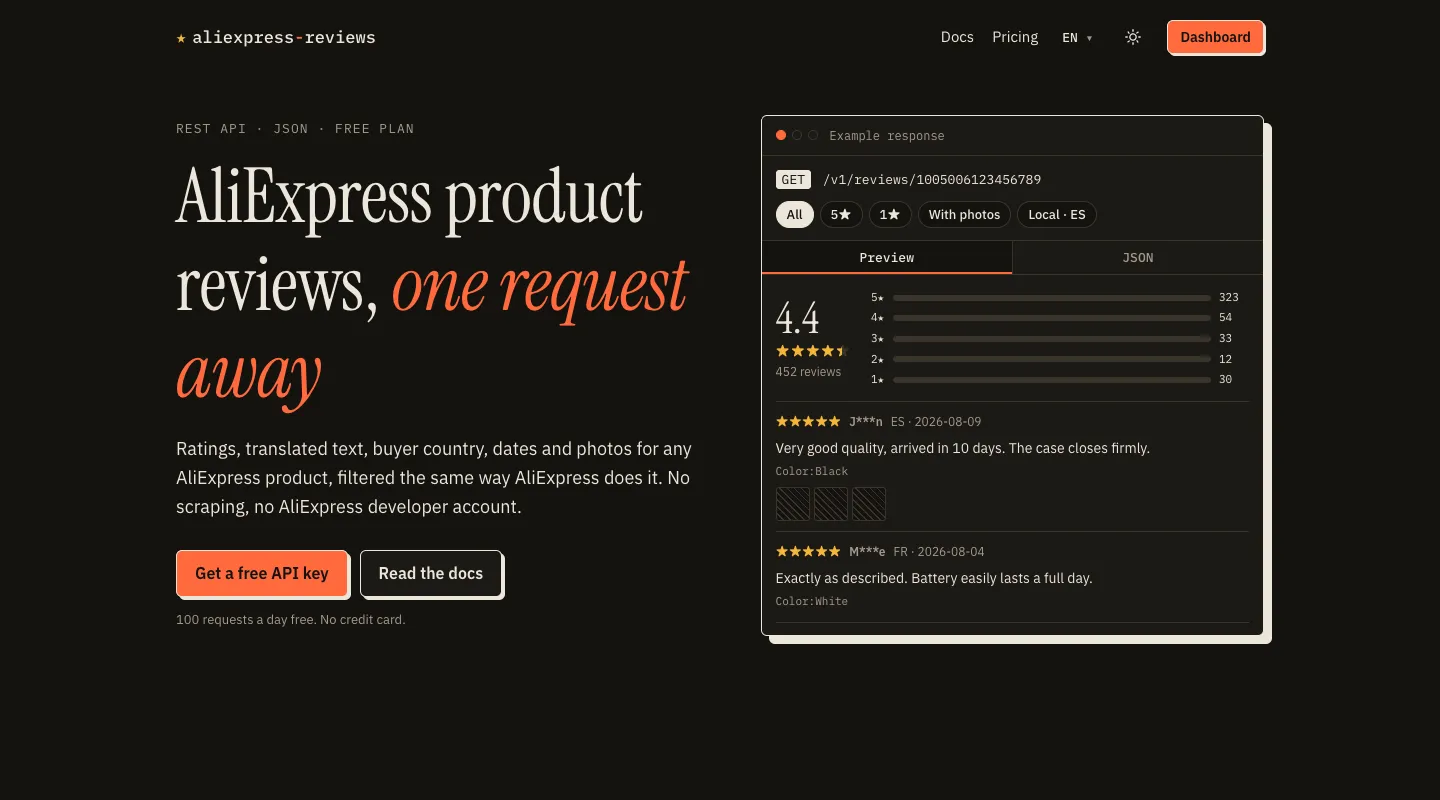1440x800 pixels.
Task: Click the five-star rating of J***n's review
Action: (x=808, y=422)
